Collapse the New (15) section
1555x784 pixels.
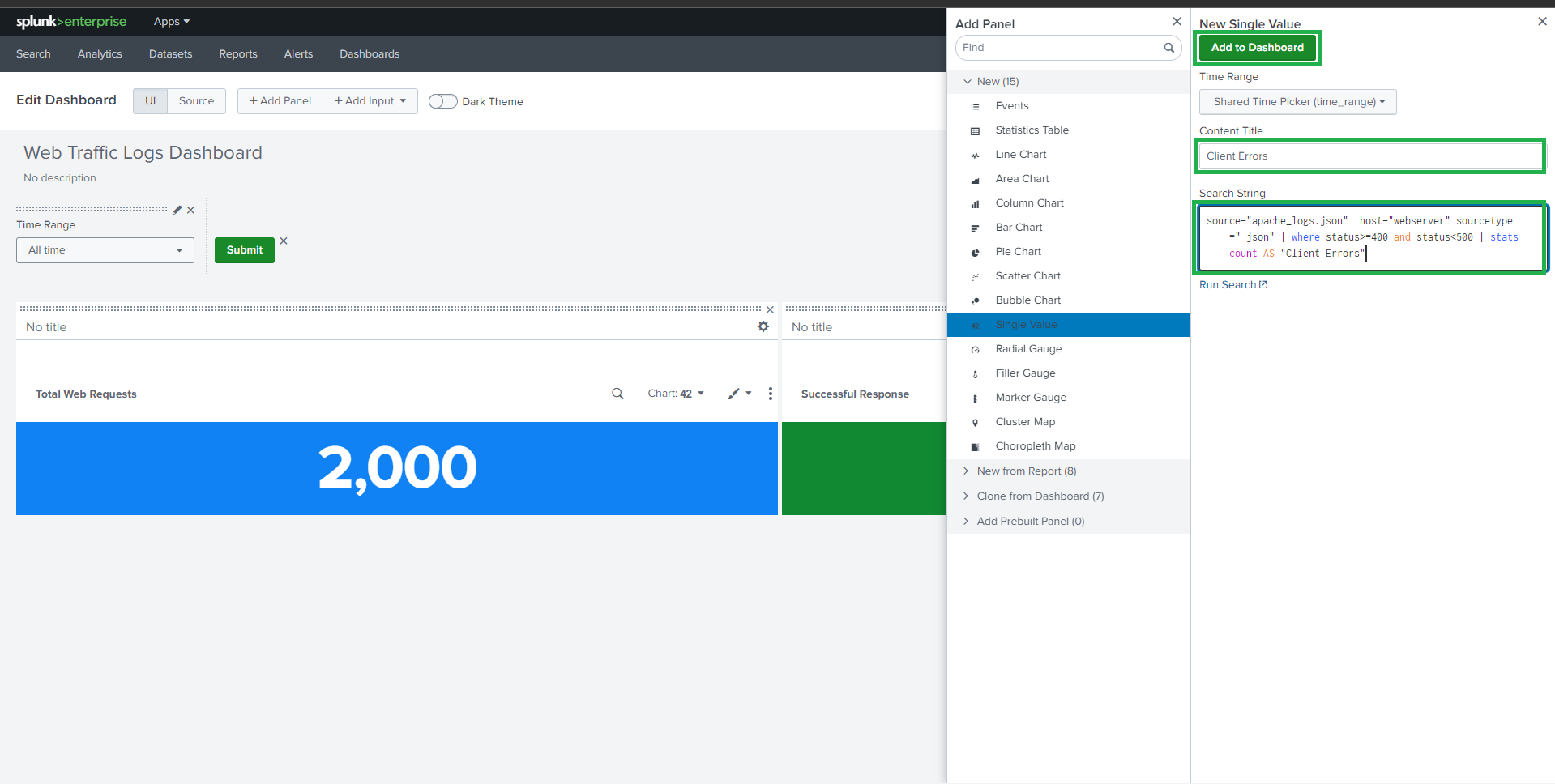pyautogui.click(x=1069, y=82)
